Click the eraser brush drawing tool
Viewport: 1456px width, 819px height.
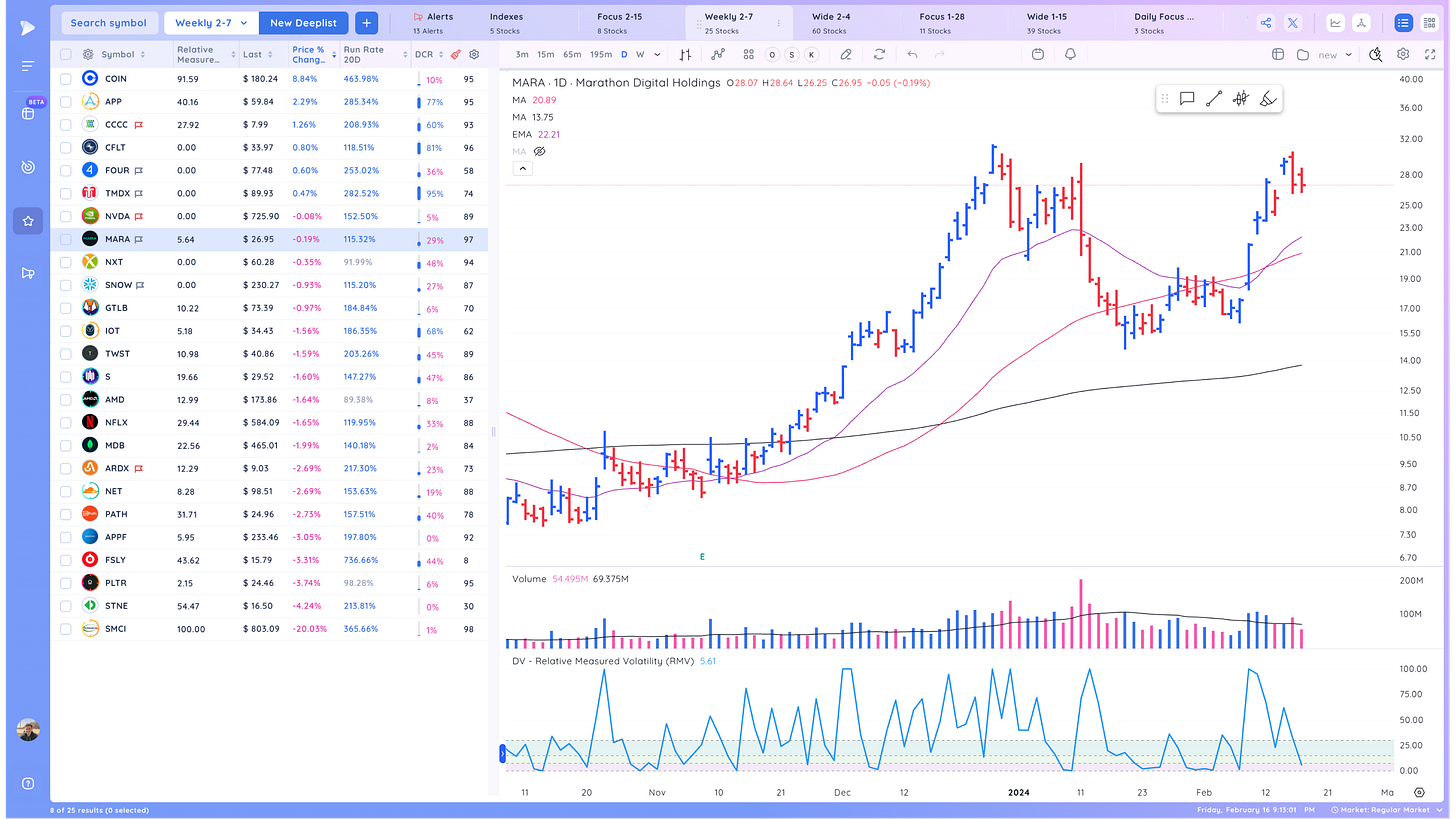pos(1268,98)
